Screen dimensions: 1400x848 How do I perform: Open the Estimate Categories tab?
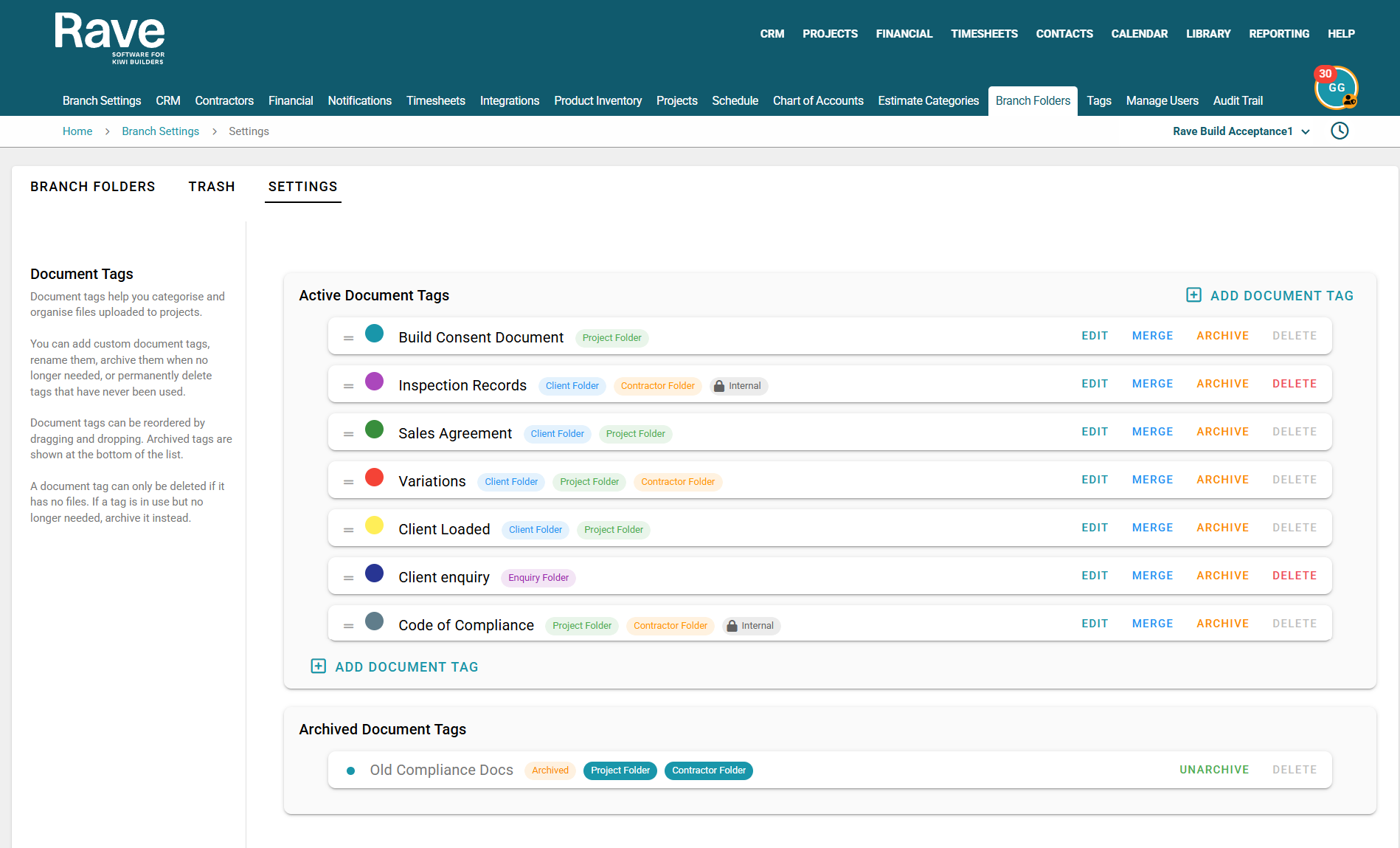pos(929,101)
